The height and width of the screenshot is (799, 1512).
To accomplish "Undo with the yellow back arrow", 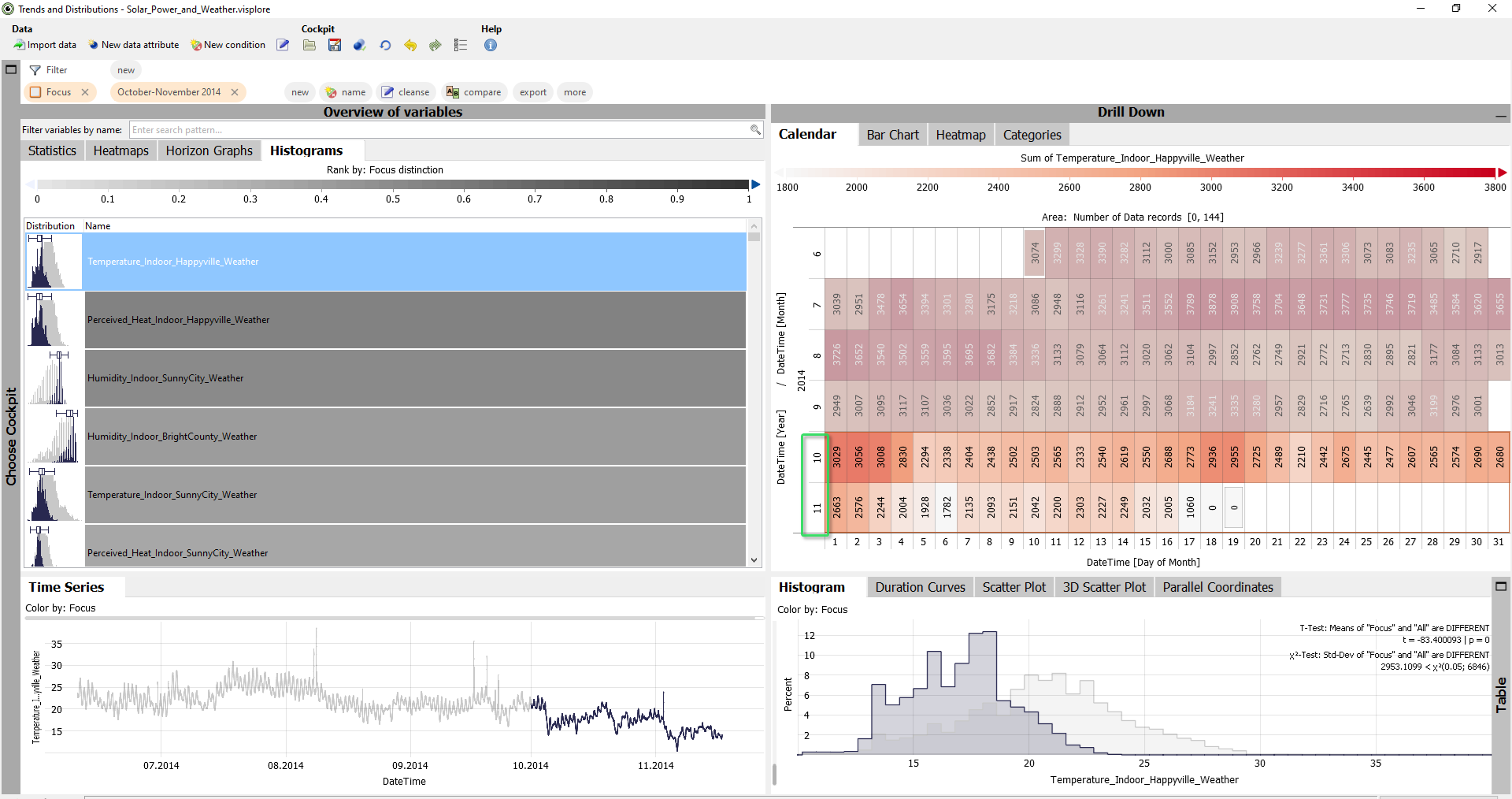I will coord(410,45).
